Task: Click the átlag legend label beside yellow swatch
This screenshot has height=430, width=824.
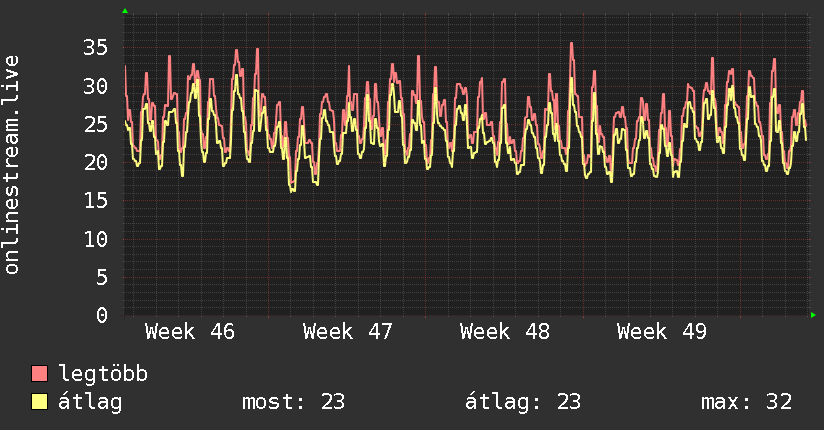Action: click(x=91, y=402)
